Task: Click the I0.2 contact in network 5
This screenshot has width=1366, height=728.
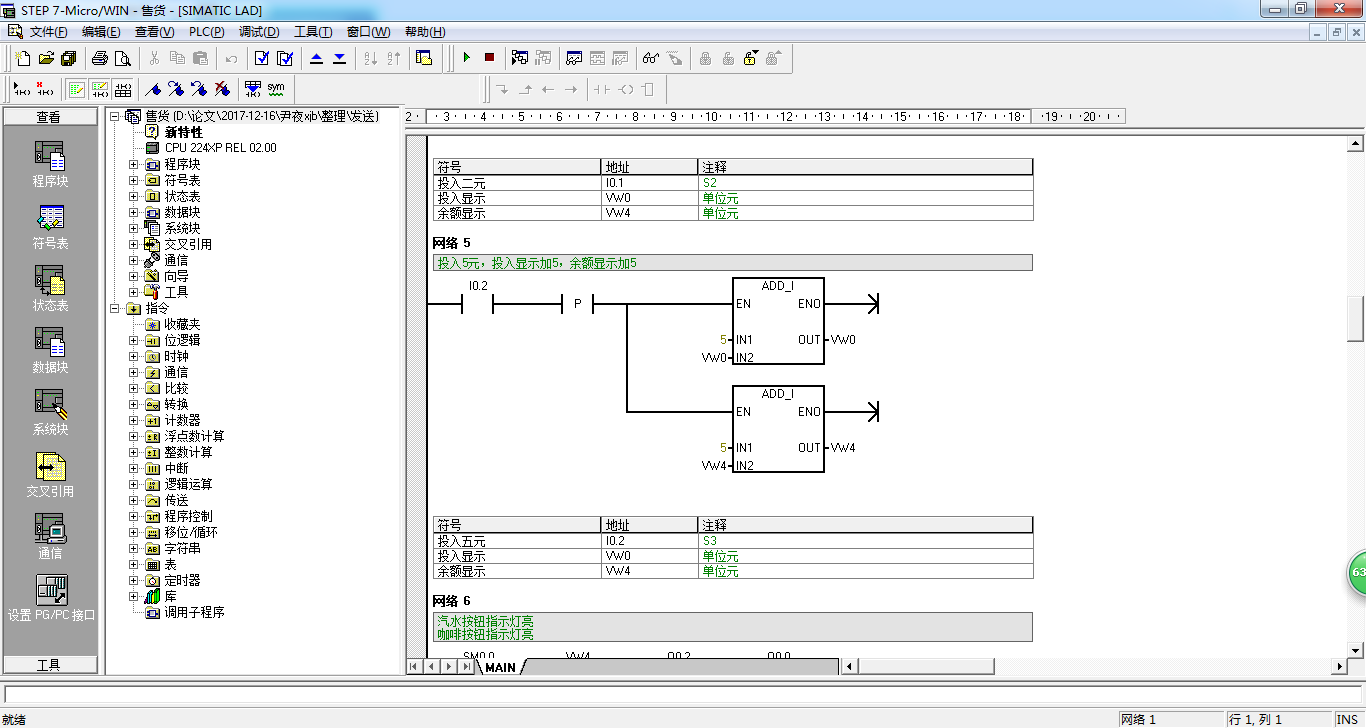Action: [x=477, y=304]
